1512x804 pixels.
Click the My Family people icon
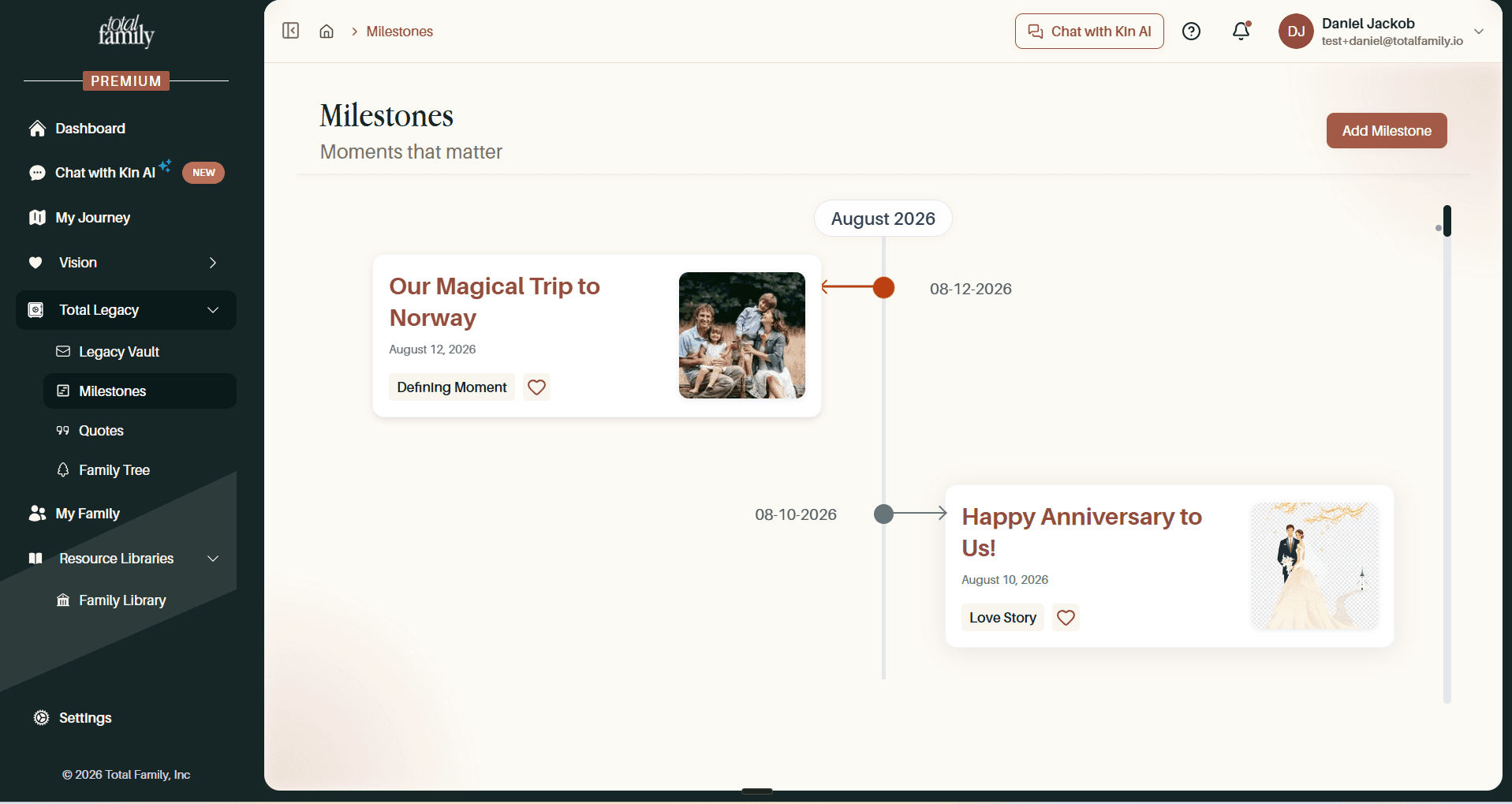pos(37,514)
